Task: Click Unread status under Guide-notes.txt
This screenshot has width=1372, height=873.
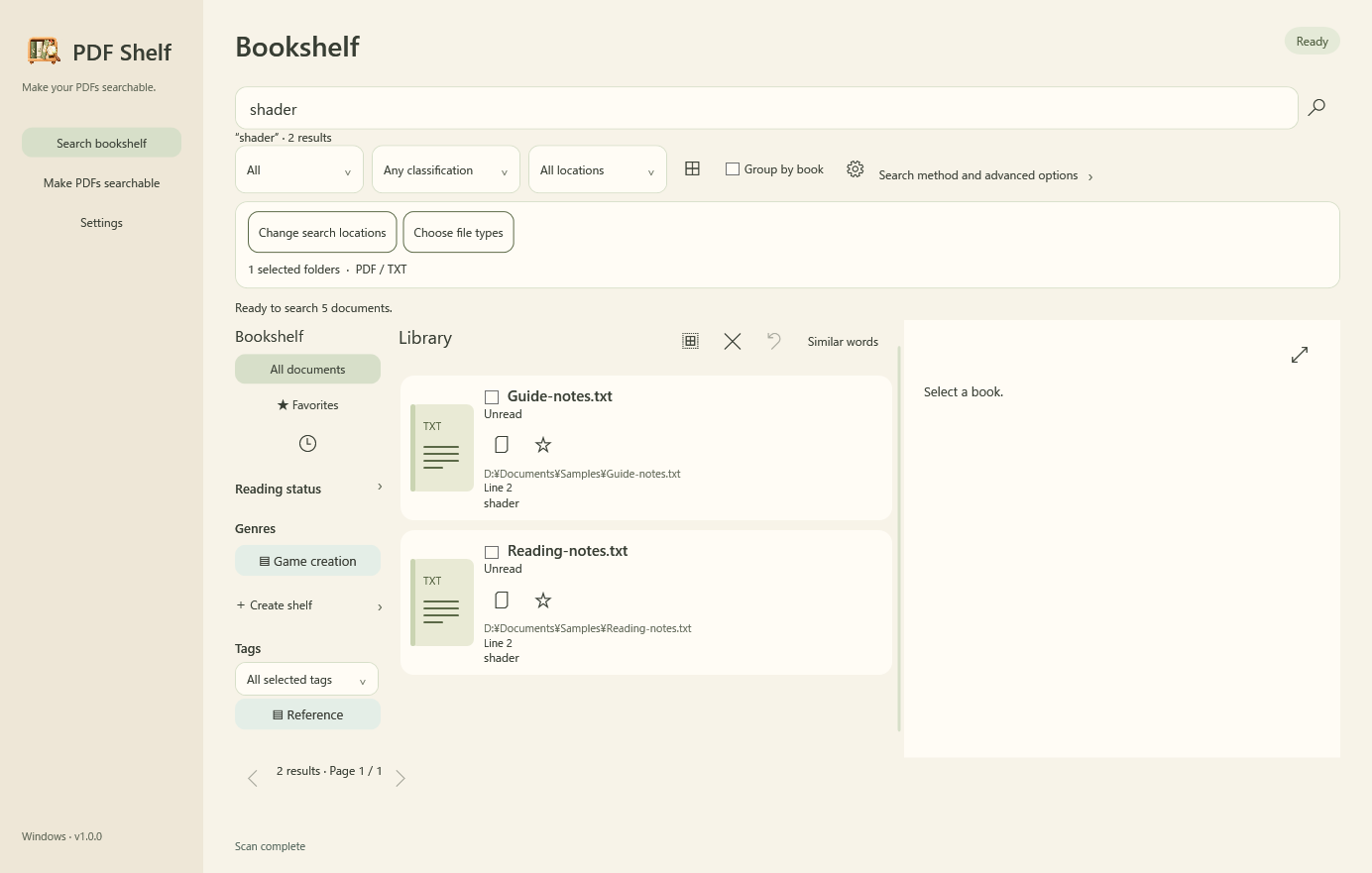Action: point(503,414)
